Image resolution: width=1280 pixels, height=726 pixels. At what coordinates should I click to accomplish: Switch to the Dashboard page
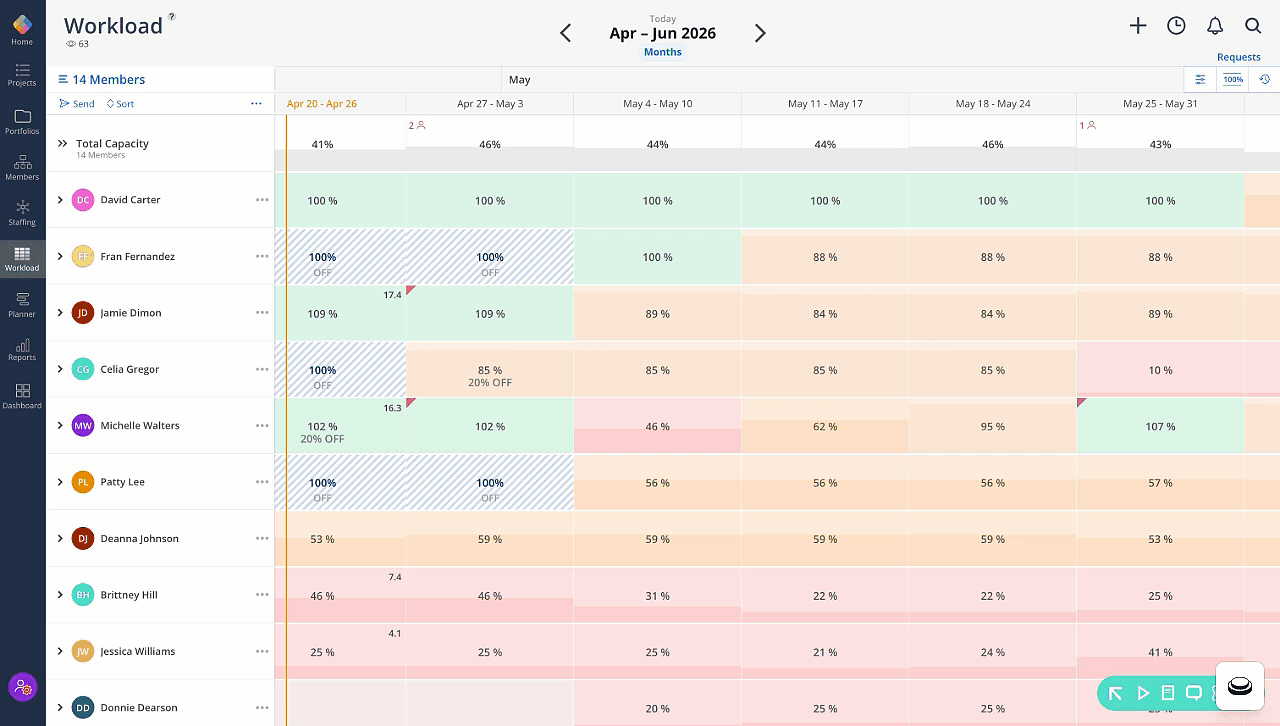pyautogui.click(x=22, y=396)
